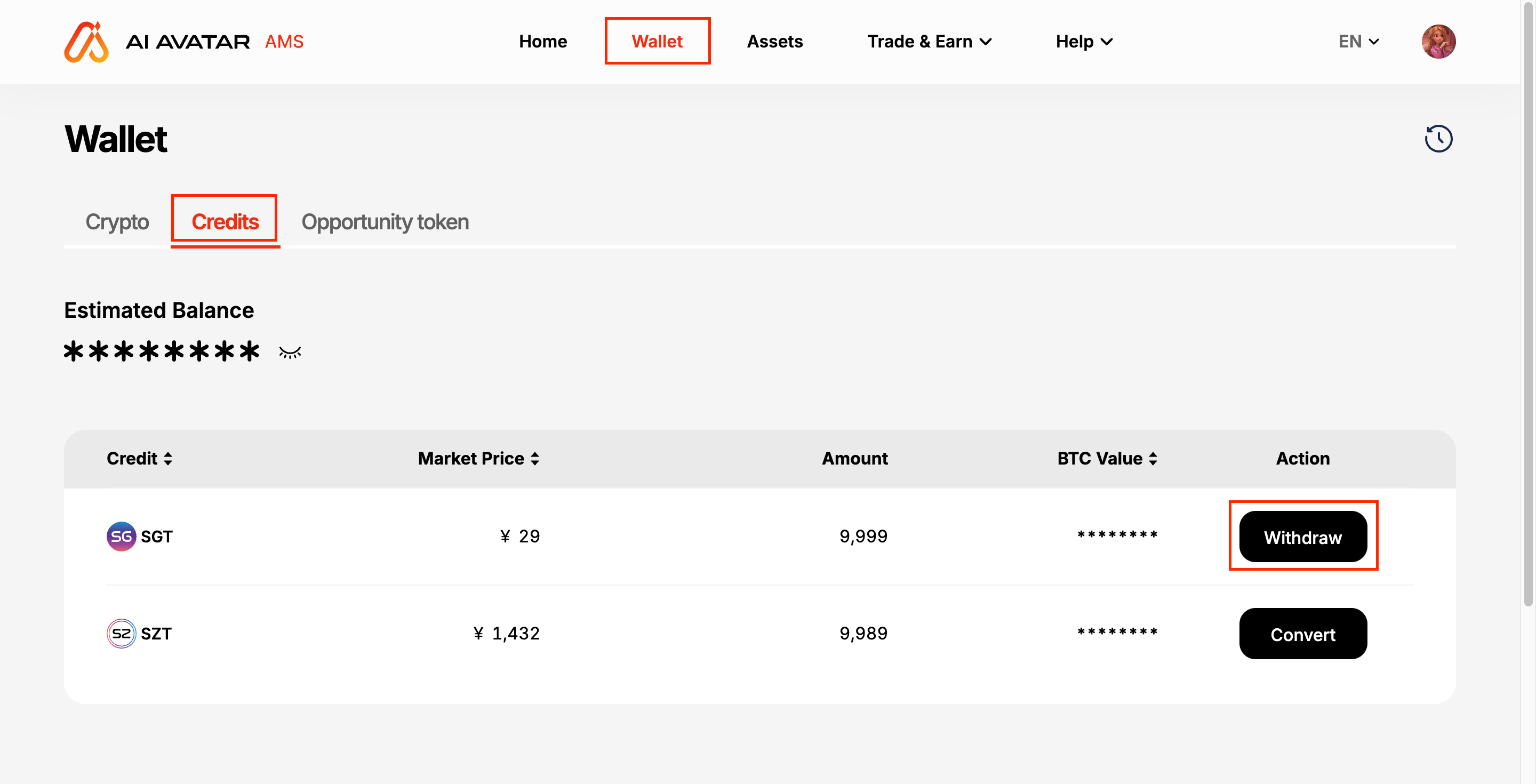
Task: Select the Credits tab
Action: (225, 221)
